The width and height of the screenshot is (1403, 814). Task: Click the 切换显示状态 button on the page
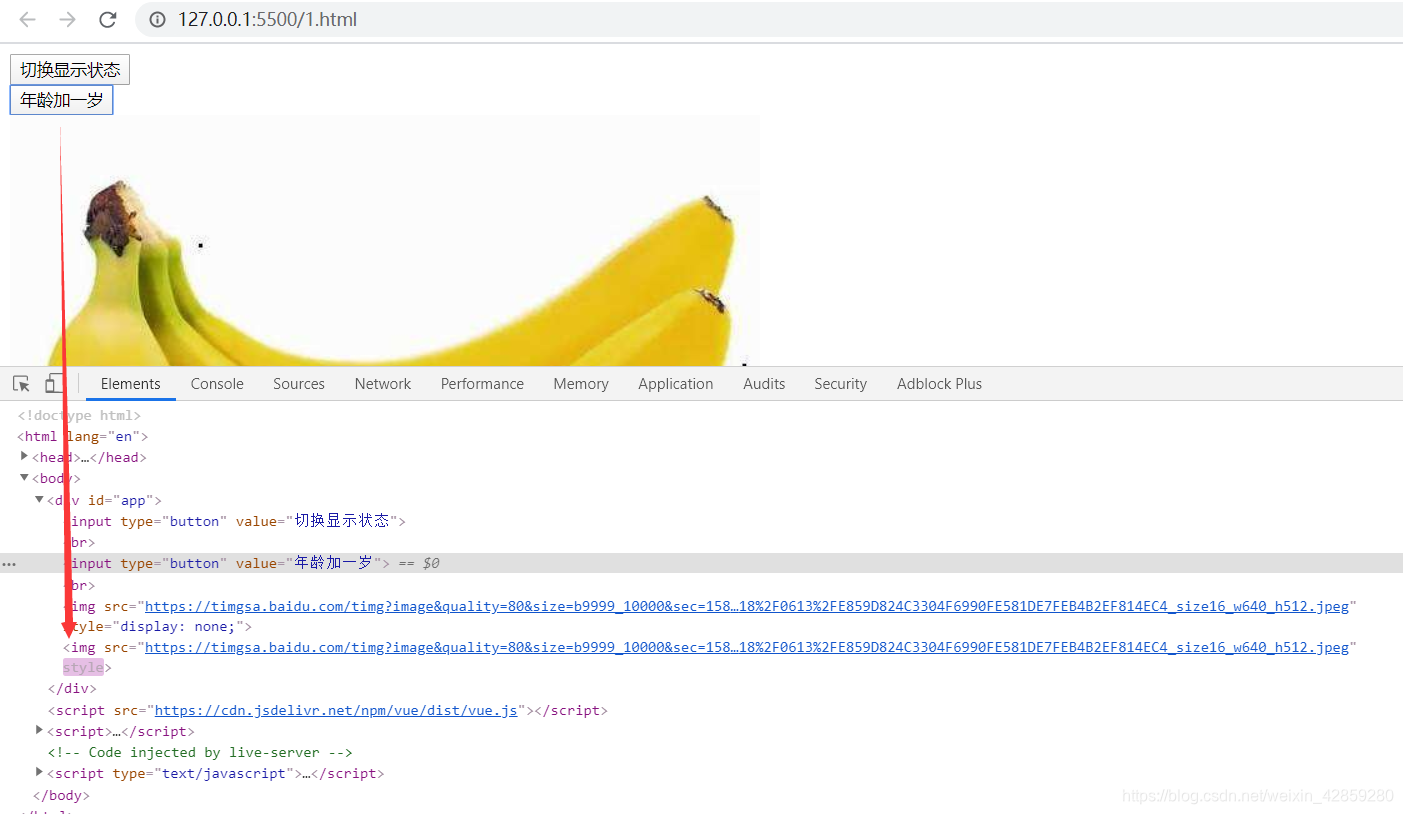click(70, 70)
